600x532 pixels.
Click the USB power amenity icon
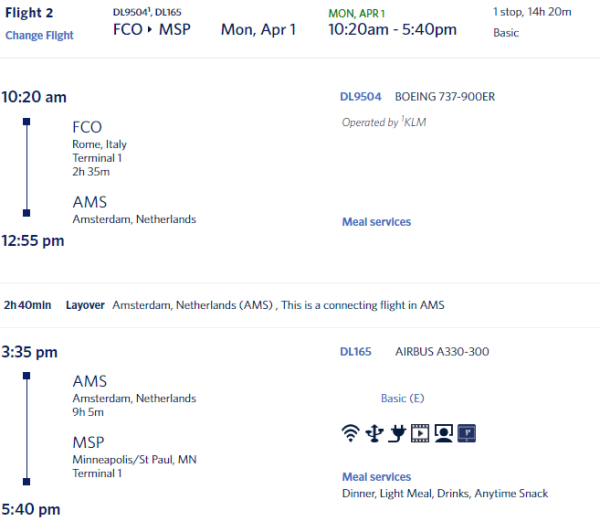coord(374,433)
